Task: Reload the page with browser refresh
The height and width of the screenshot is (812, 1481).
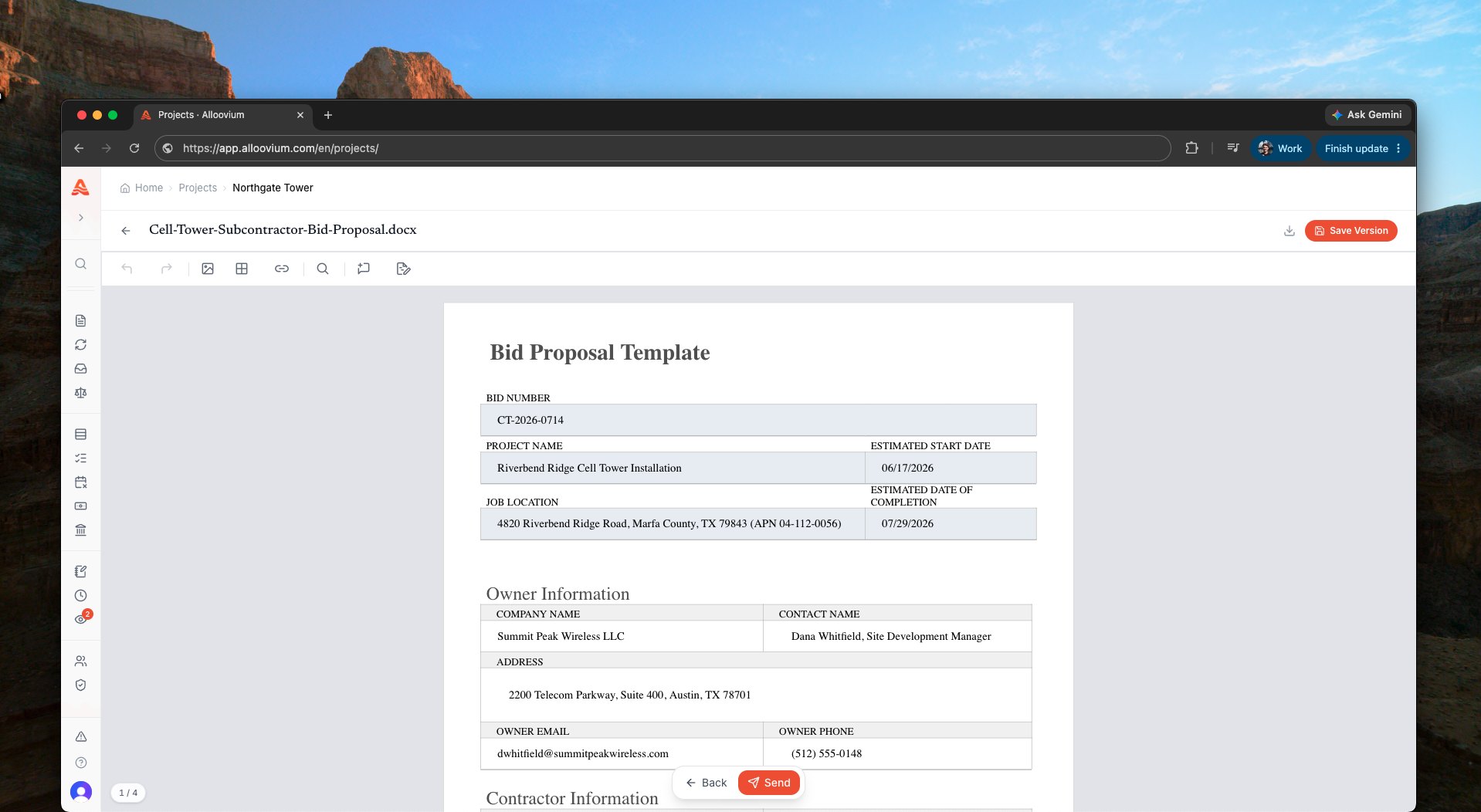Action: tap(134, 148)
